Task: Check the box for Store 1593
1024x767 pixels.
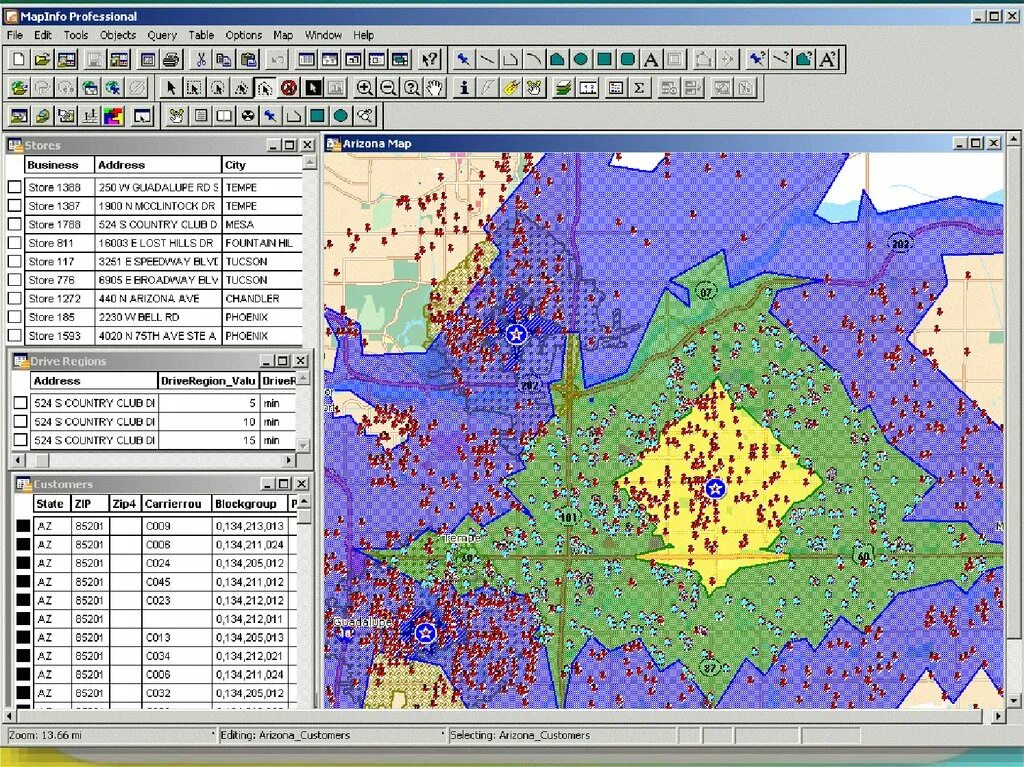Action: [14, 335]
